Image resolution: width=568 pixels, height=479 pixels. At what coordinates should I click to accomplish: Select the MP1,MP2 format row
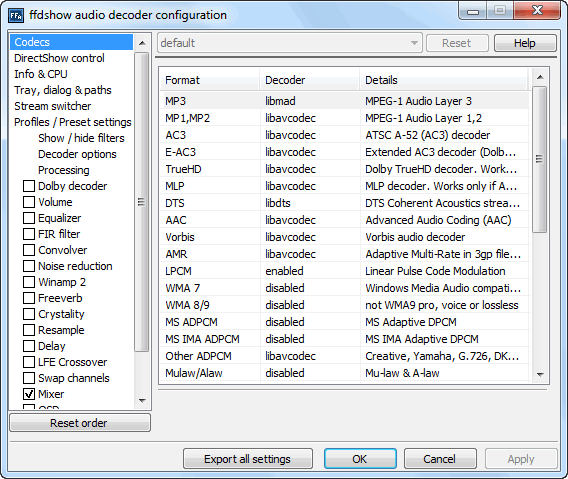[344, 118]
